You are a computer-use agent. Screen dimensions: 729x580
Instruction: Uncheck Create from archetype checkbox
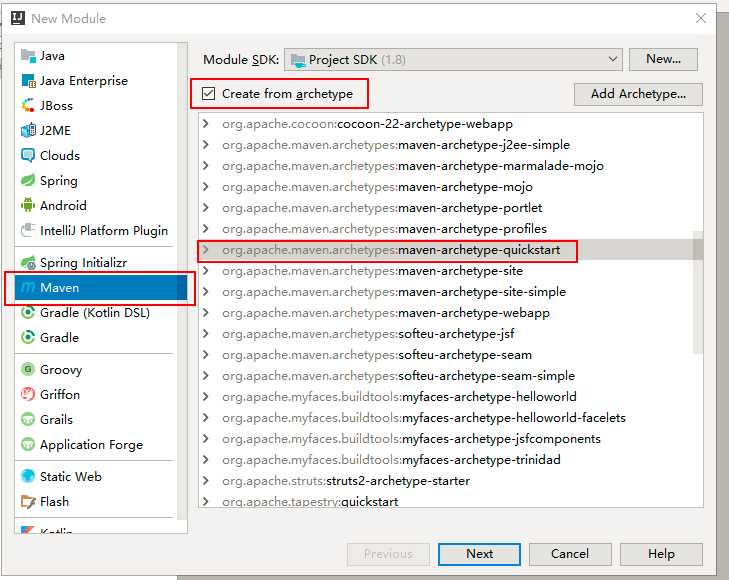(208, 94)
